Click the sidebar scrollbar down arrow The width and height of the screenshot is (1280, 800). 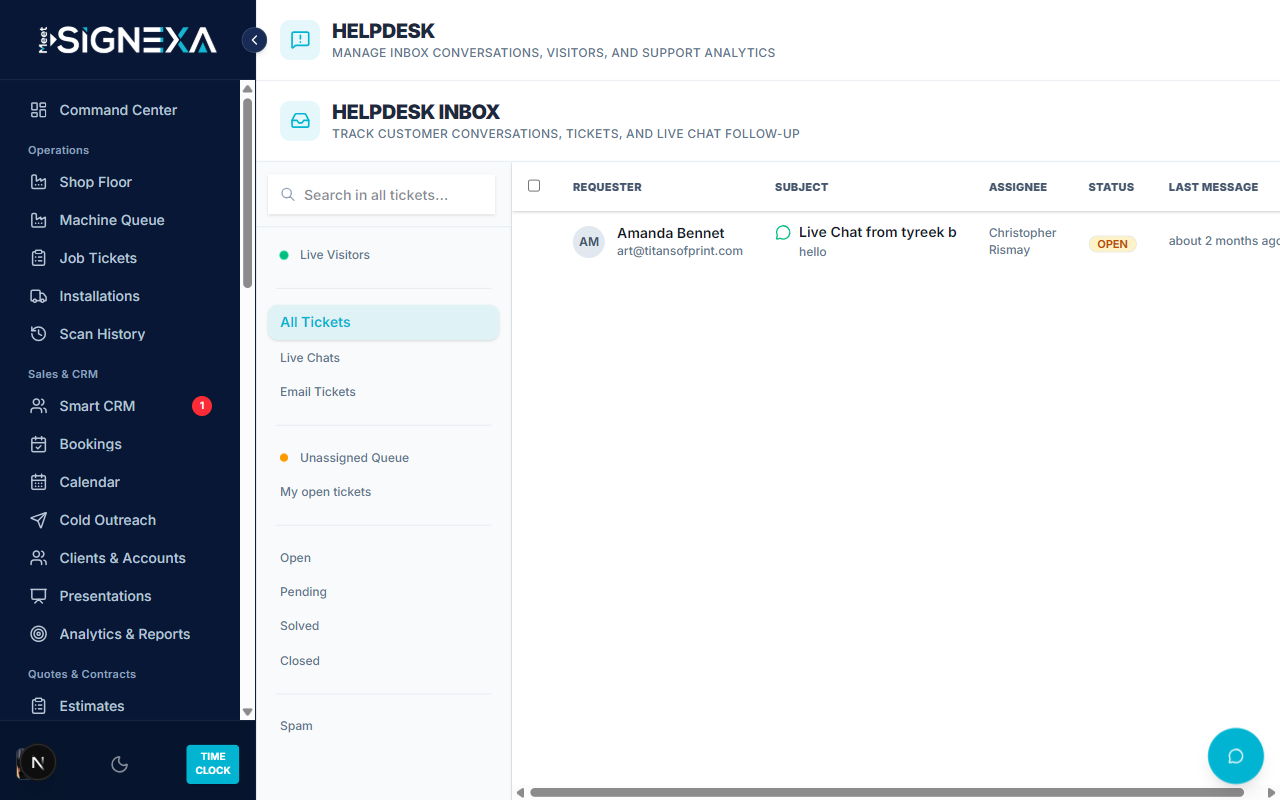pyautogui.click(x=248, y=712)
